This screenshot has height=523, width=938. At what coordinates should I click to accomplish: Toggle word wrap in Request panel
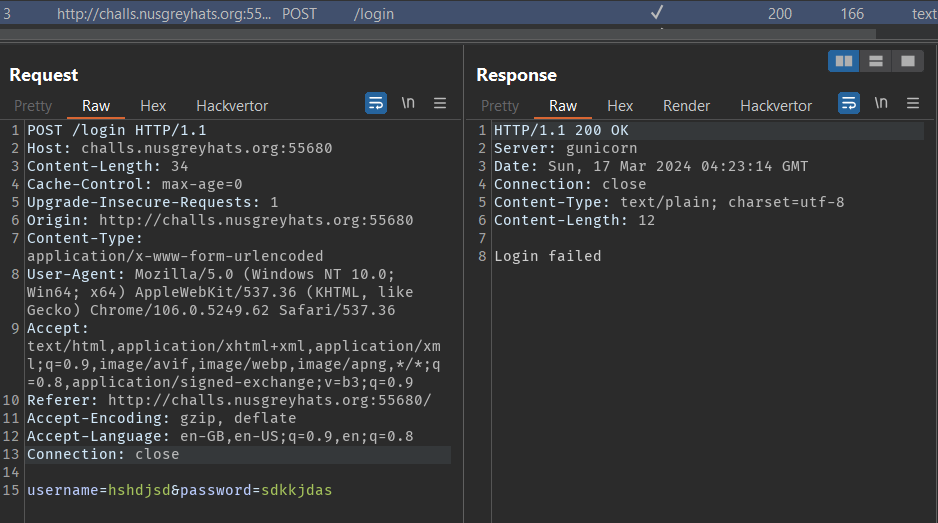tap(376, 103)
